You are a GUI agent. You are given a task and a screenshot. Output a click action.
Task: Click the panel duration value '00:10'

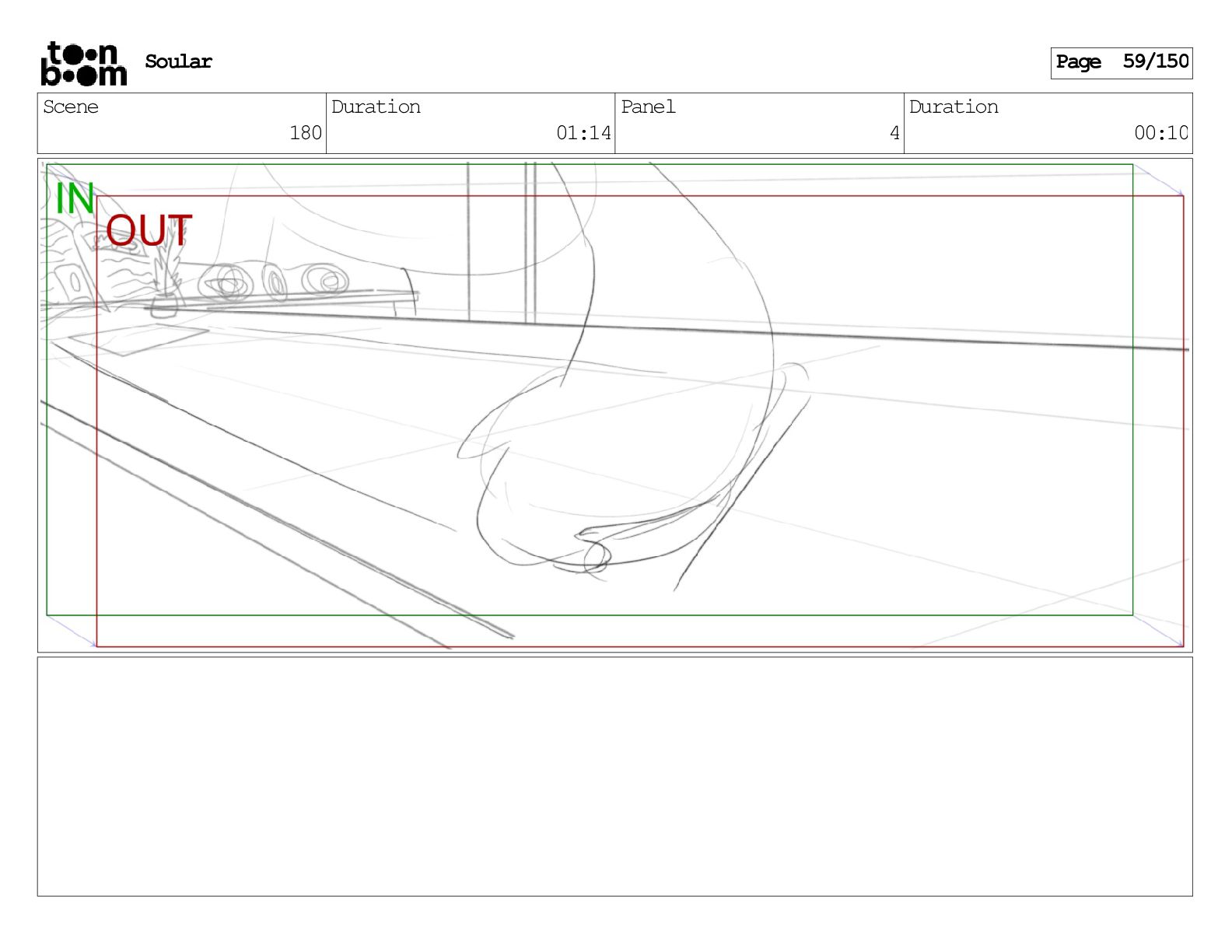pyautogui.click(x=1161, y=133)
